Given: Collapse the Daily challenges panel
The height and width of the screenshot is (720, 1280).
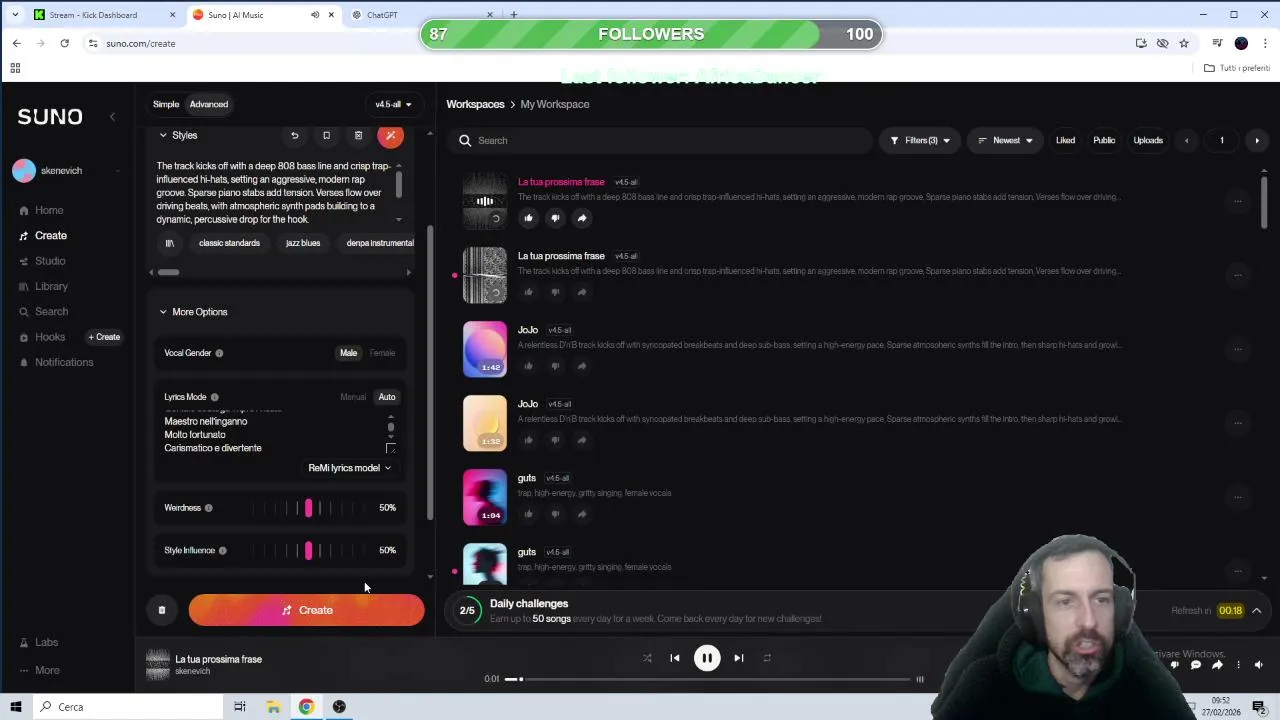Looking at the screenshot, I should tap(1257, 611).
